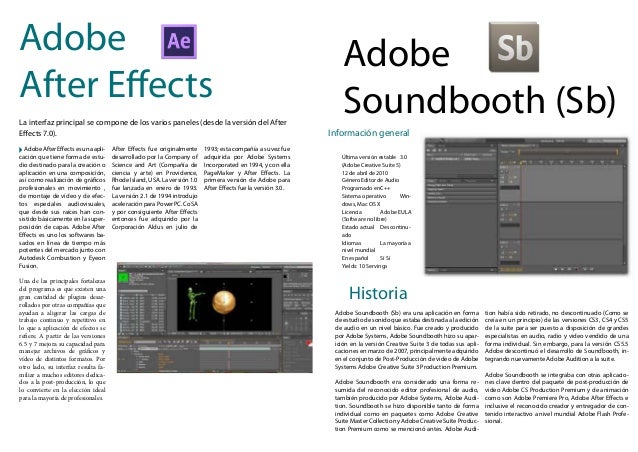Click the "(Adobe Creative Suite 5)" line
This screenshot has width=638, height=452.
point(371,165)
